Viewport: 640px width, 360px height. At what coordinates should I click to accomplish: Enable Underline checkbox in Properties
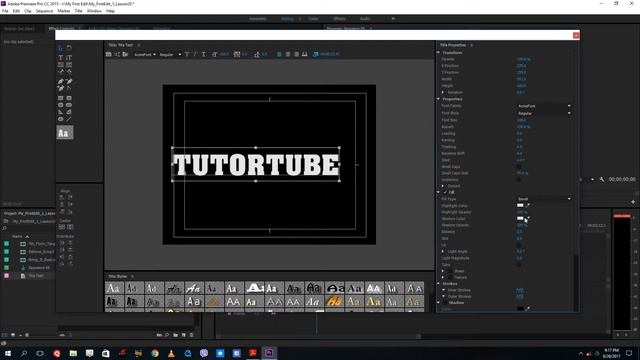519,180
